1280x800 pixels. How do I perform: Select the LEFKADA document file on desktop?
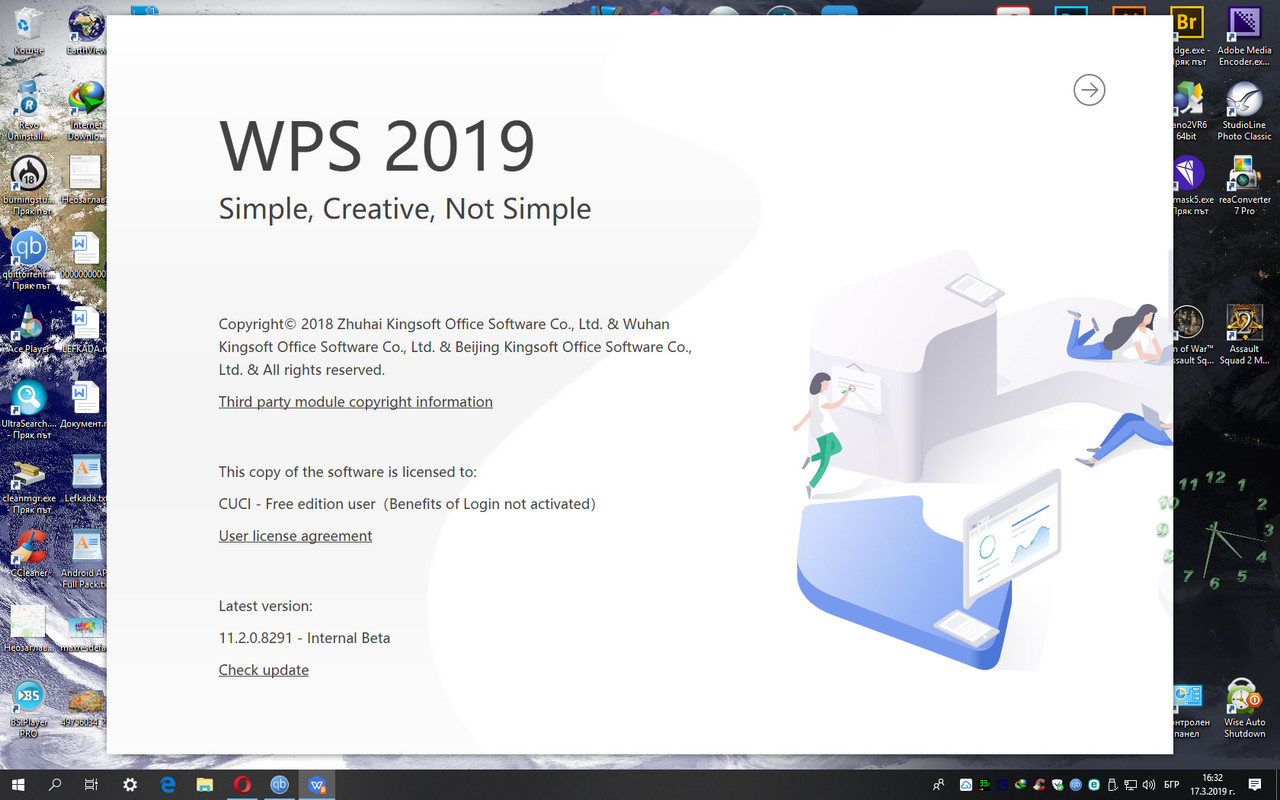pyautogui.click(x=85, y=330)
